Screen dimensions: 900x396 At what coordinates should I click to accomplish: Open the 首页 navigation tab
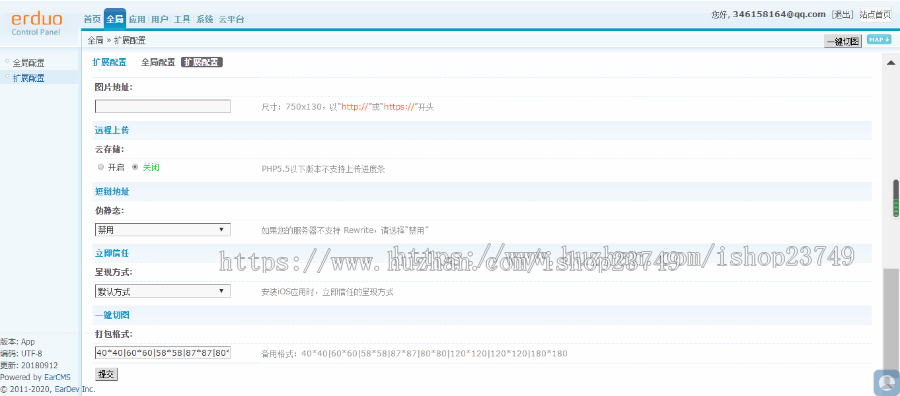click(x=92, y=19)
